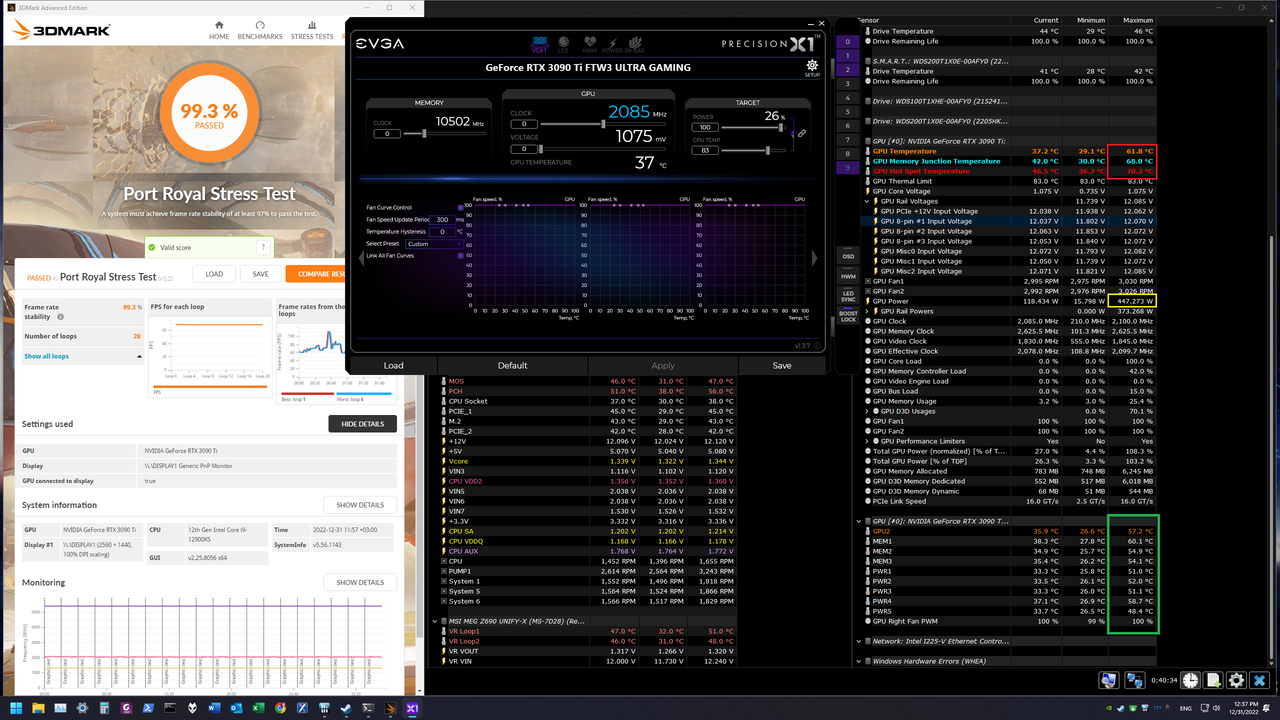Open HWiNFO settings gear icon
This screenshot has width=1280, height=720.
(x=1236, y=680)
